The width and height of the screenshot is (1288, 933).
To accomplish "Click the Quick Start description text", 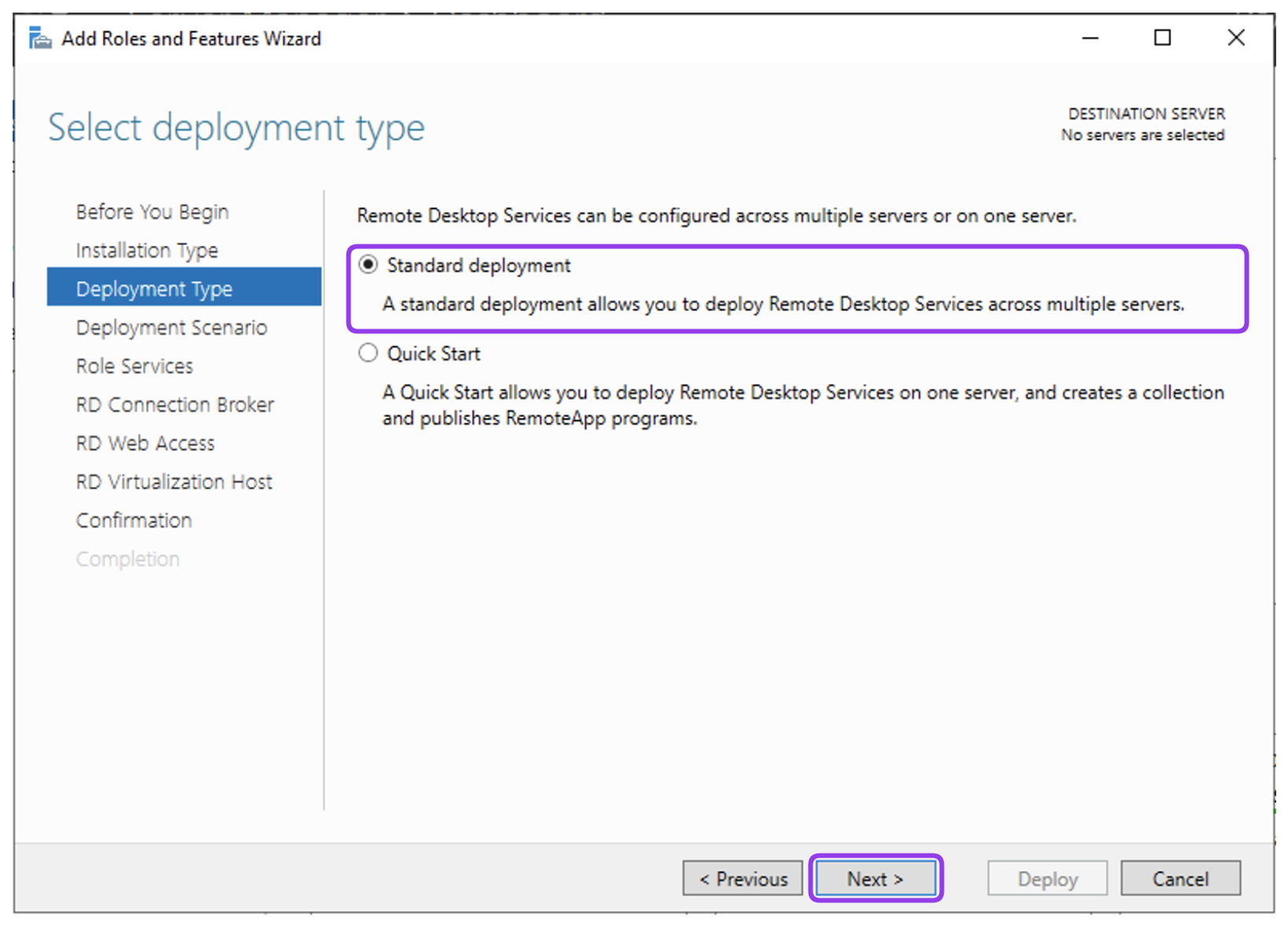I will 803,405.
